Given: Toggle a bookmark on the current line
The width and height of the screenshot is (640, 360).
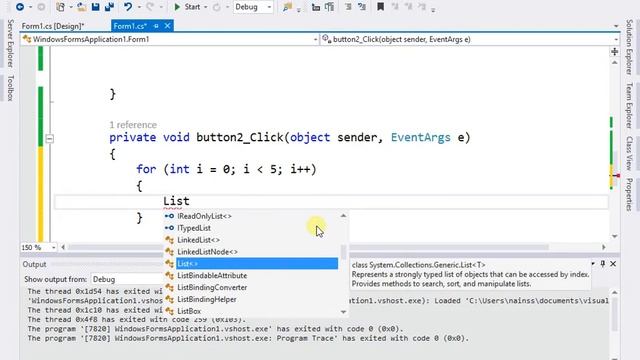Looking at the screenshot, I should click(x=380, y=7).
